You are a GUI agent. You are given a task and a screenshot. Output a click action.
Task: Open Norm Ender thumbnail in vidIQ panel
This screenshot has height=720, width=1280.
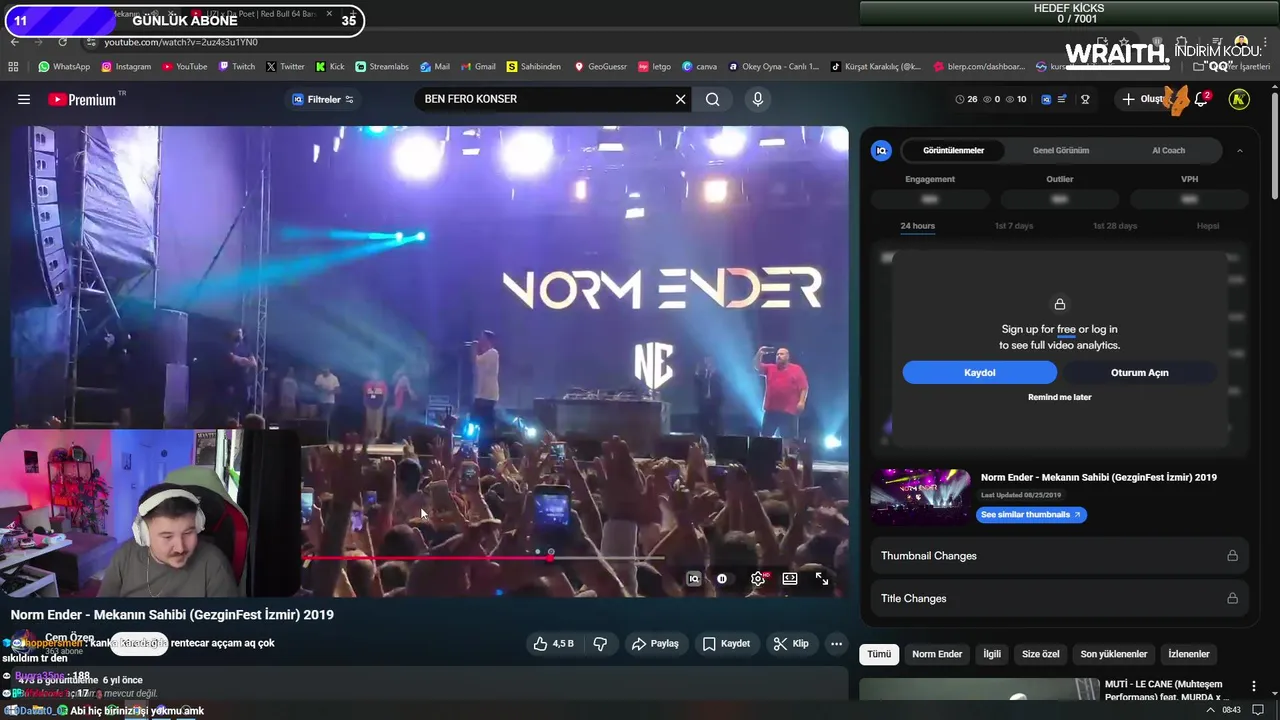point(920,496)
